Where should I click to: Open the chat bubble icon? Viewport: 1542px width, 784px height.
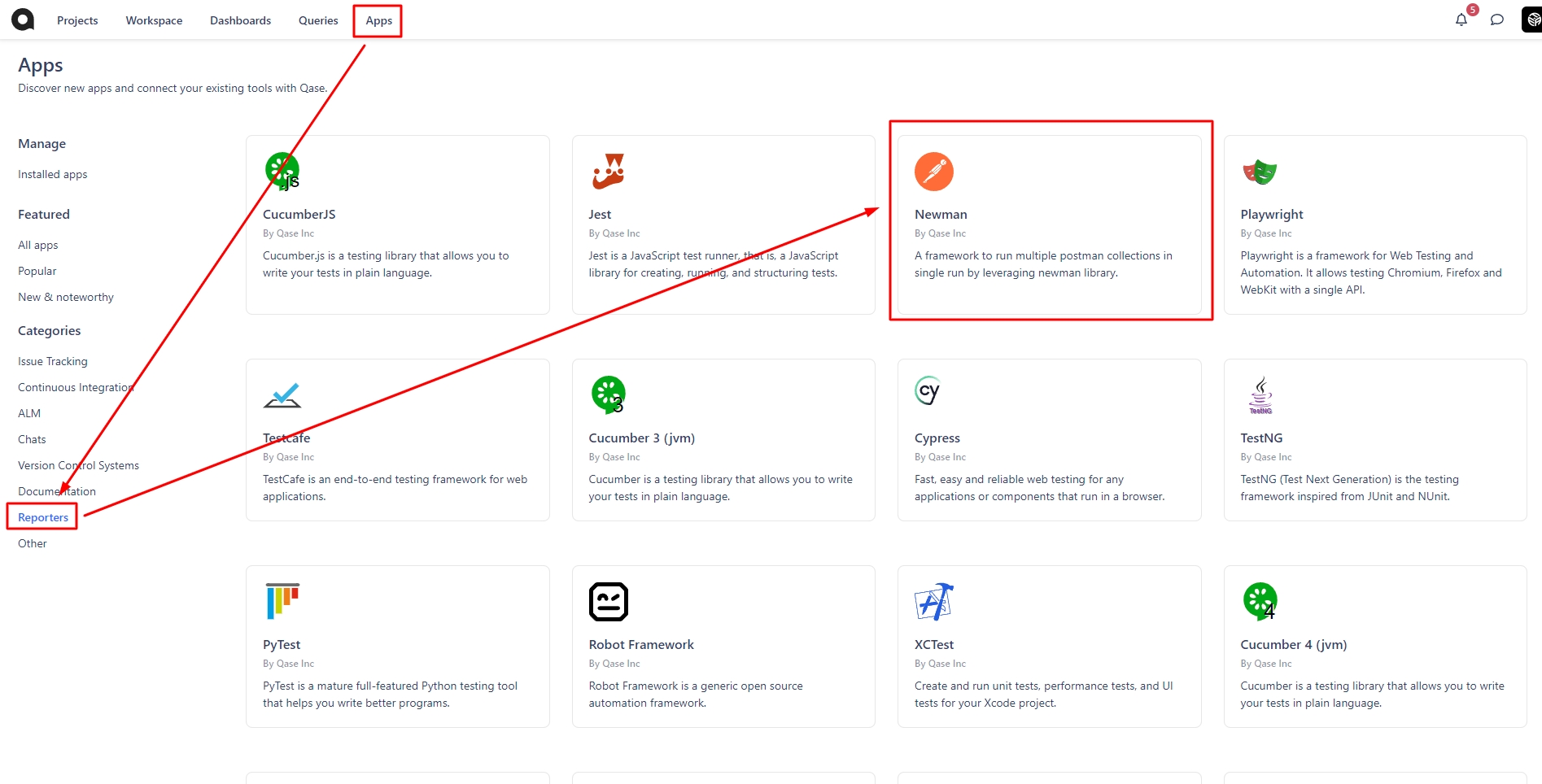[x=1496, y=20]
